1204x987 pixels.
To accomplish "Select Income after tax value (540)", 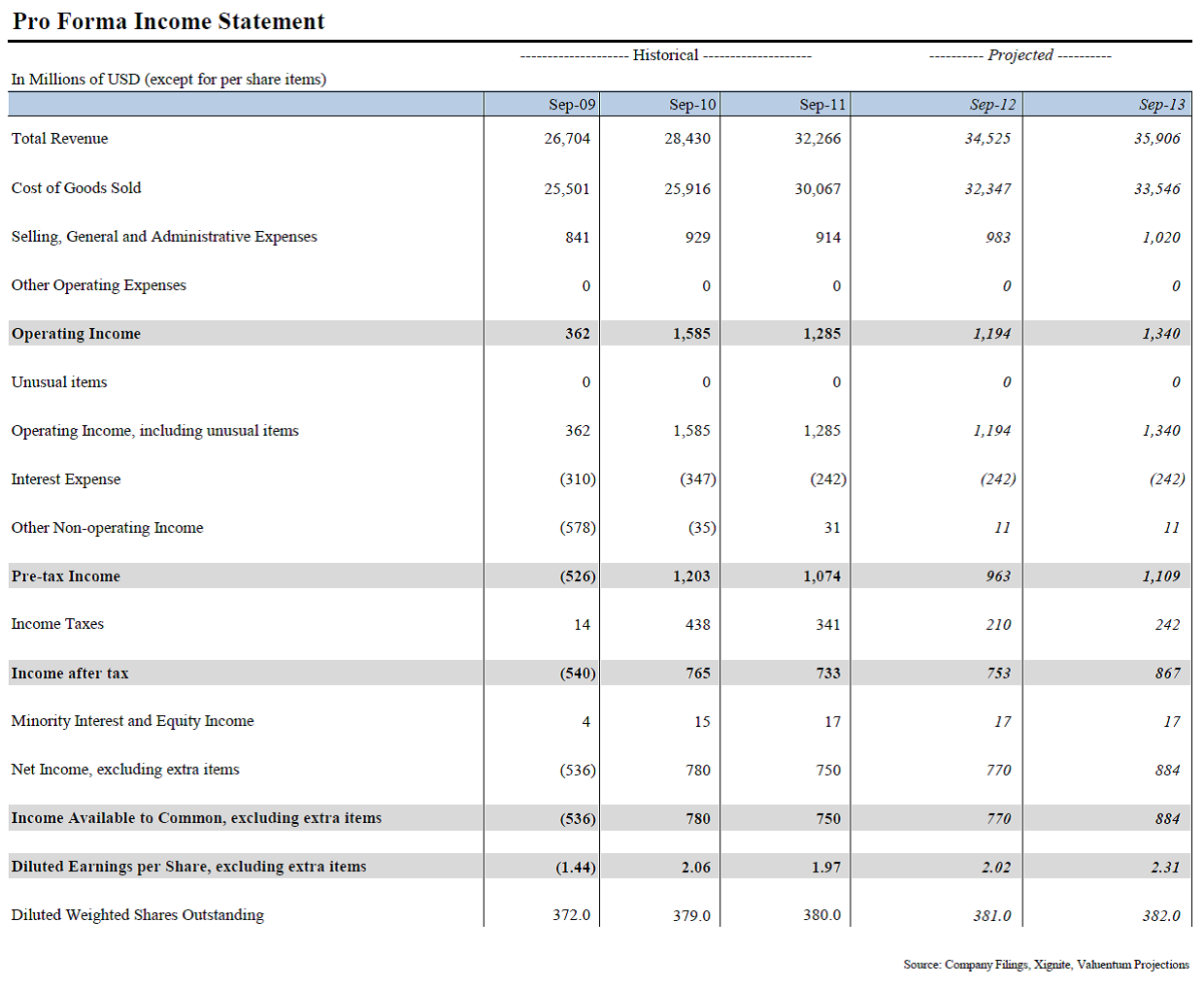I will [x=578, y=674].
